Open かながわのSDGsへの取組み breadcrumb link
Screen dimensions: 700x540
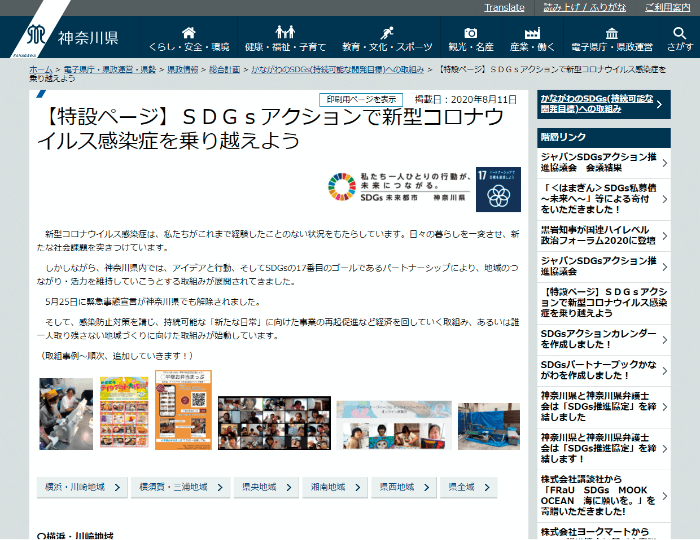[x=338, y=70]
